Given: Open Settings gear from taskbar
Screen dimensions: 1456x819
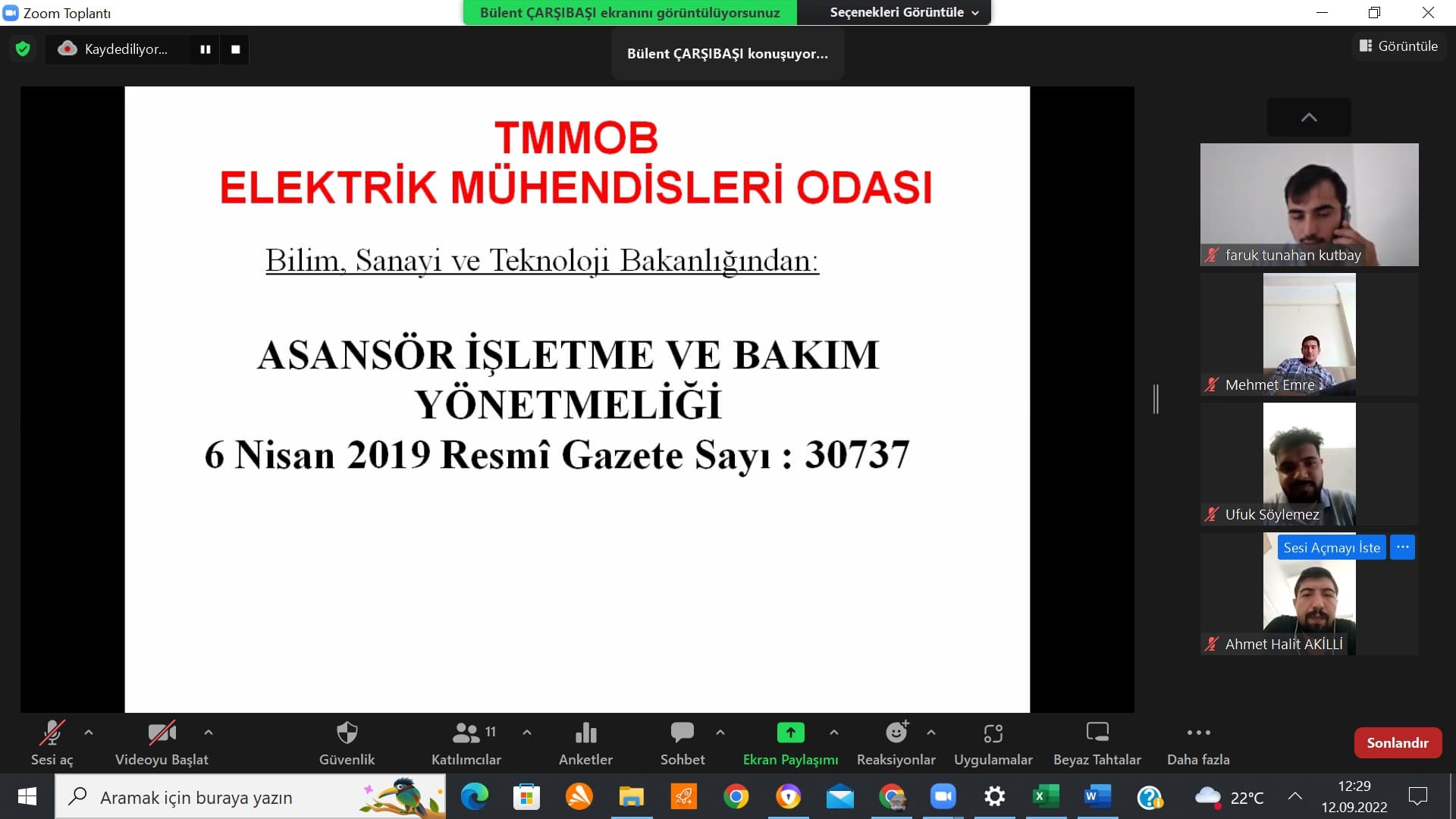Looking at the screenshot, I should tap(994, 797).
